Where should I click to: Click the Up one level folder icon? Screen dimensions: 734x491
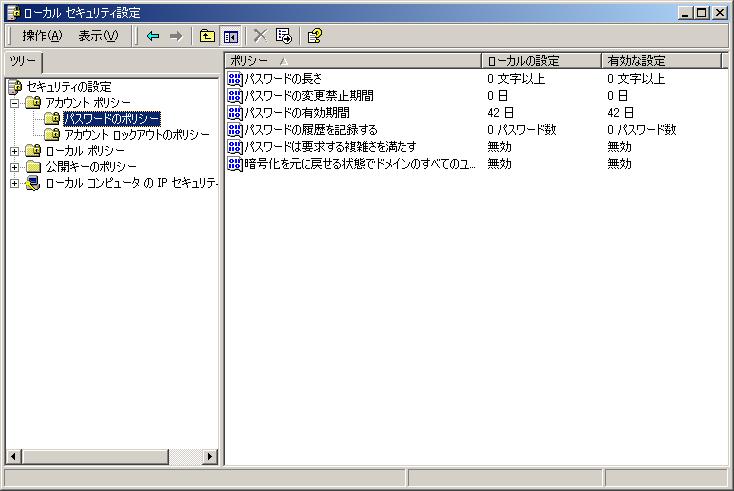pyautogui.click(x=207, y=36)
